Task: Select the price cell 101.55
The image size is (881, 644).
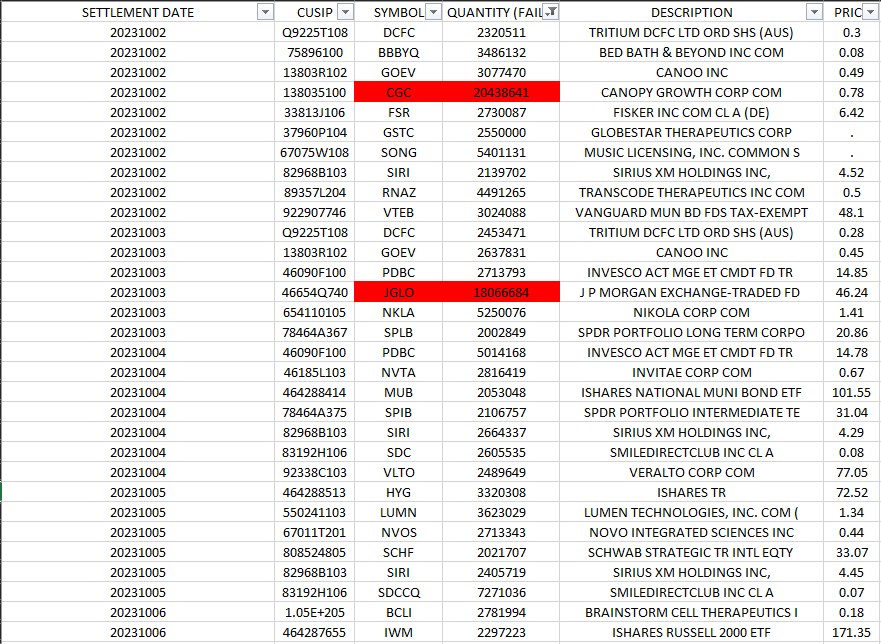Action: point(852,392)
